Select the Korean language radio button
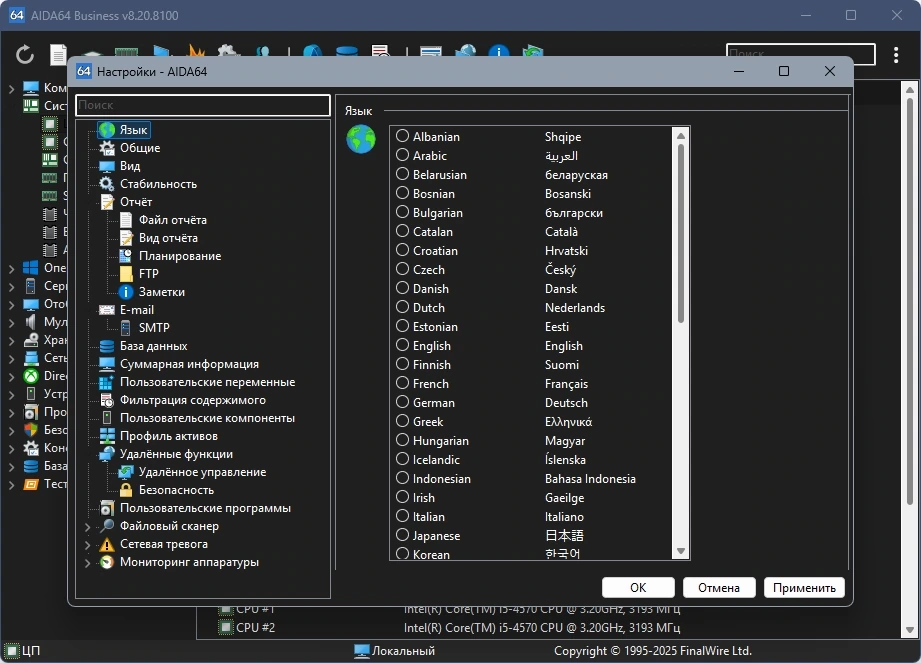This screenshot has width=921, height=663. tap(402, 553)
